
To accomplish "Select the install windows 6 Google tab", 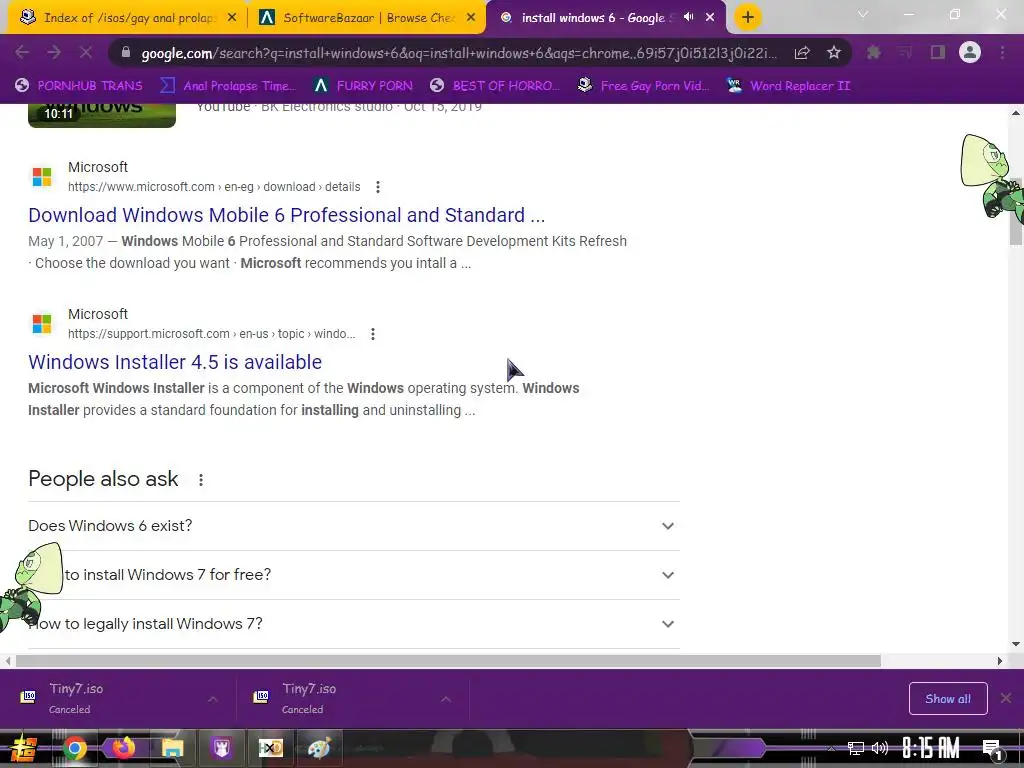I will 591,18.
